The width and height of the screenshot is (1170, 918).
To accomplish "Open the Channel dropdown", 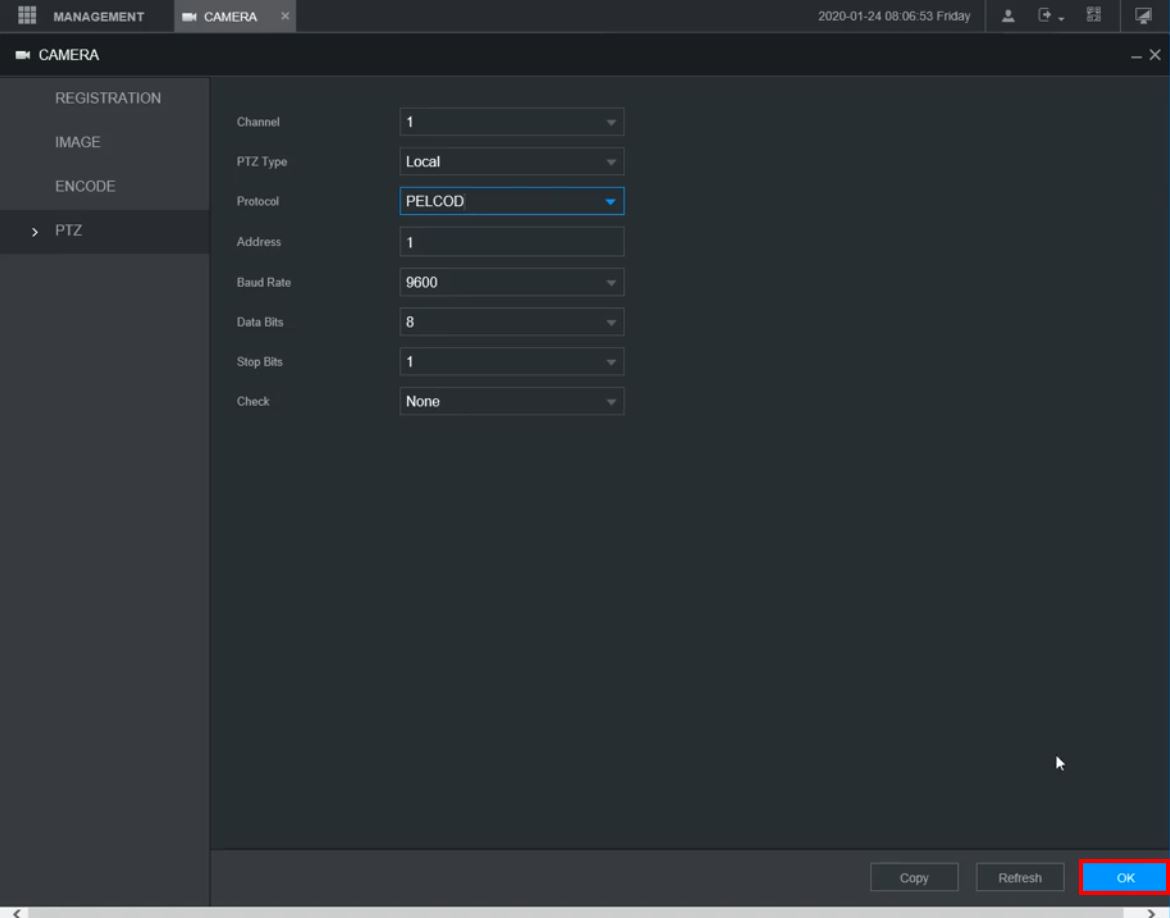I will point(511,122).
